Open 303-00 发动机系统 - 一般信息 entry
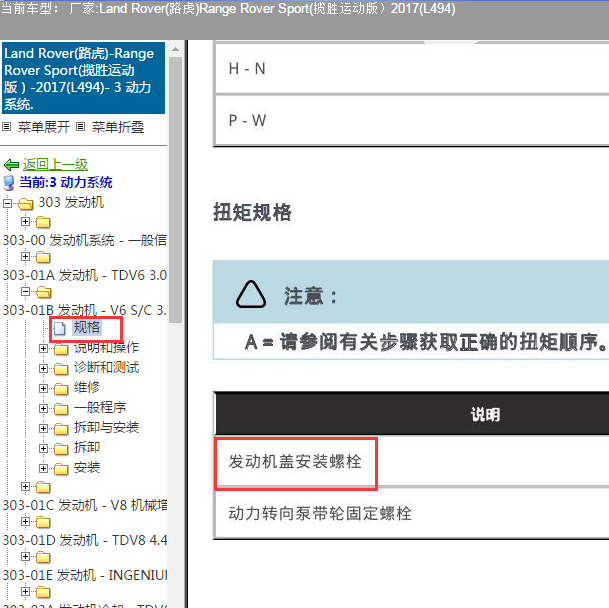 (x=85, y=240)
